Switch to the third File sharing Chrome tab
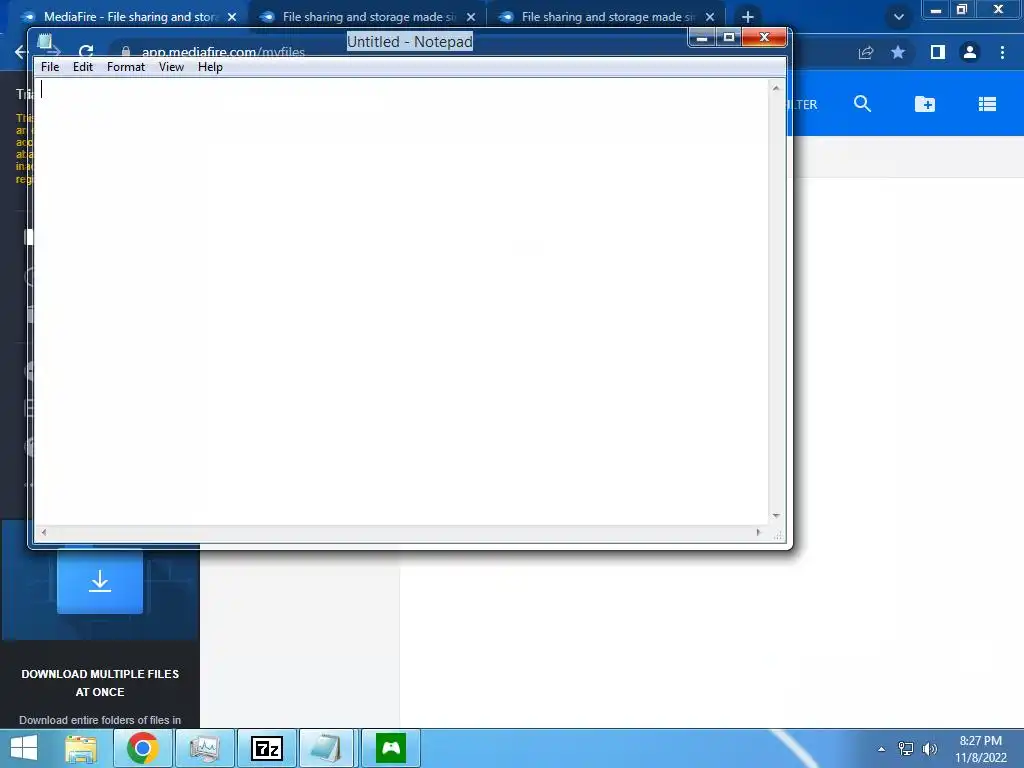The height and width of the screenshot is (768, 1024). (605, 17)
